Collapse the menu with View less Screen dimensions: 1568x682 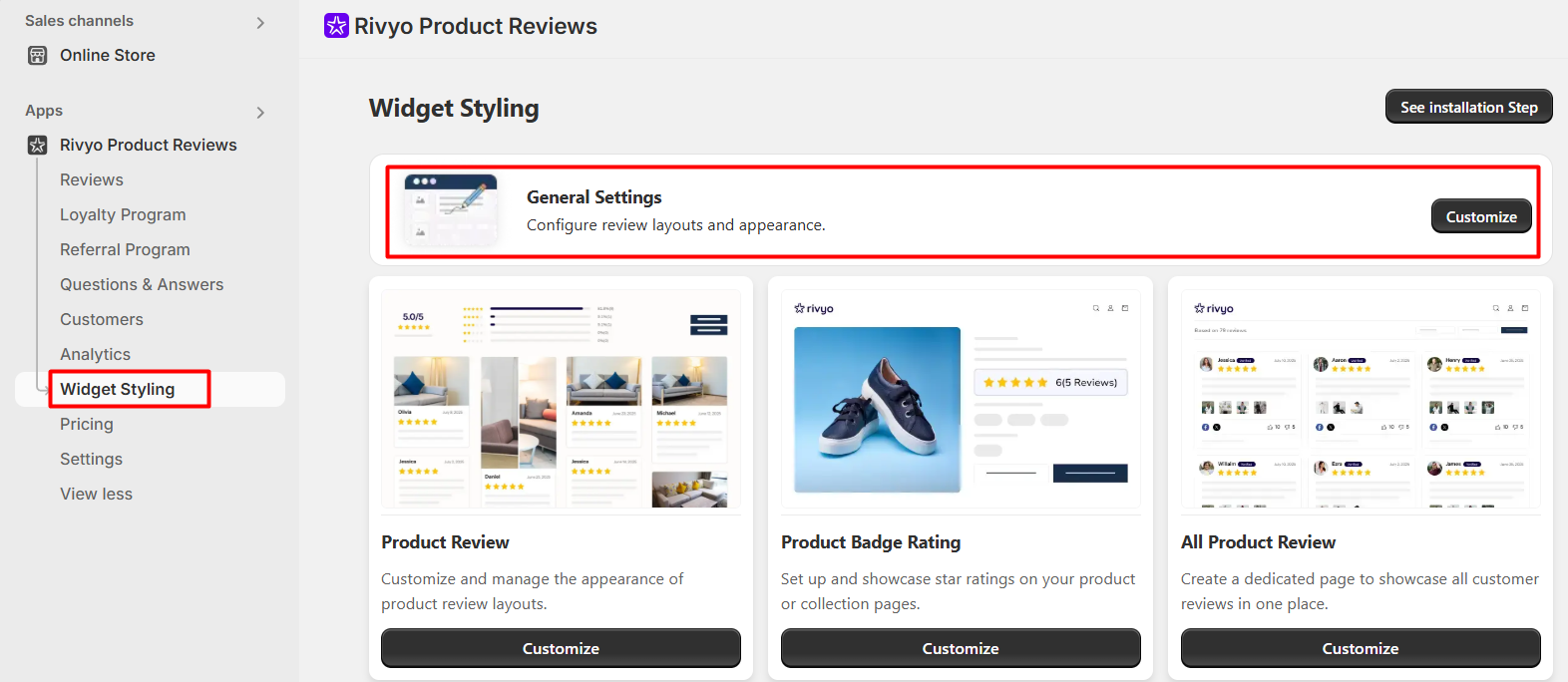(x=96, y=494)
